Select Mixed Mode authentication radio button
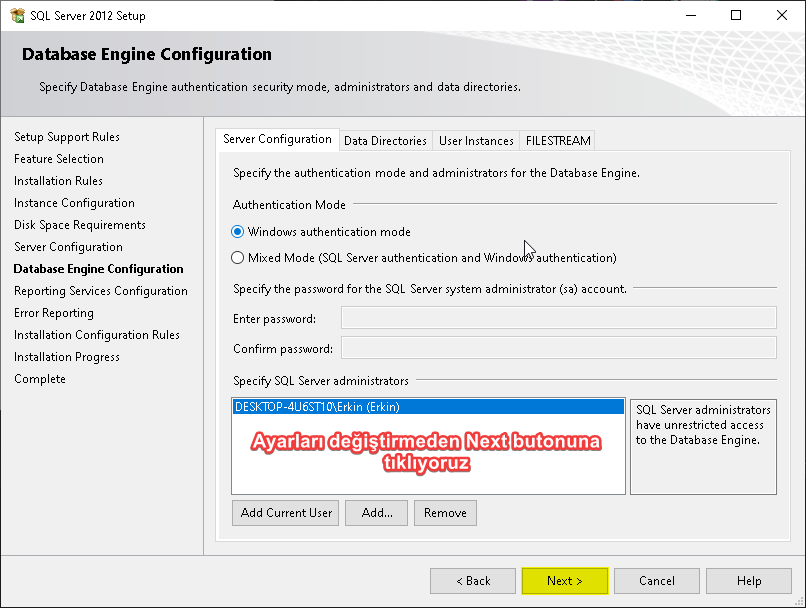The image size is (806, 608). pos(238,258)
